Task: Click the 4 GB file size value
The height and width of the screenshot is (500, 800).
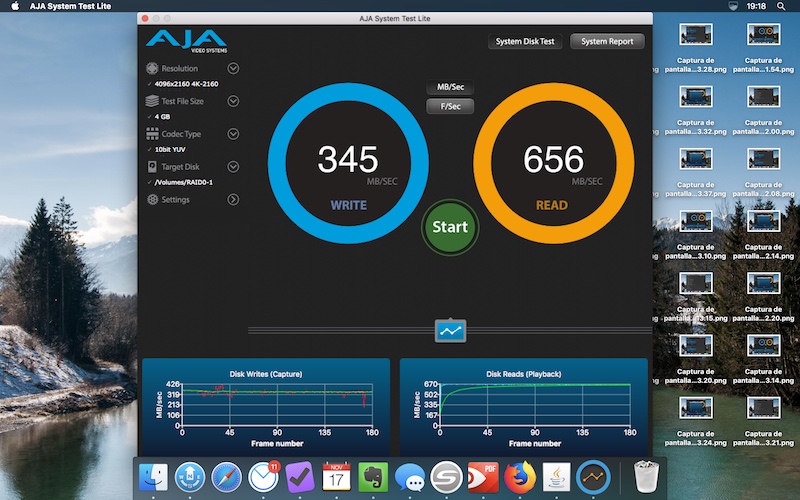Action: click(162, 117)
